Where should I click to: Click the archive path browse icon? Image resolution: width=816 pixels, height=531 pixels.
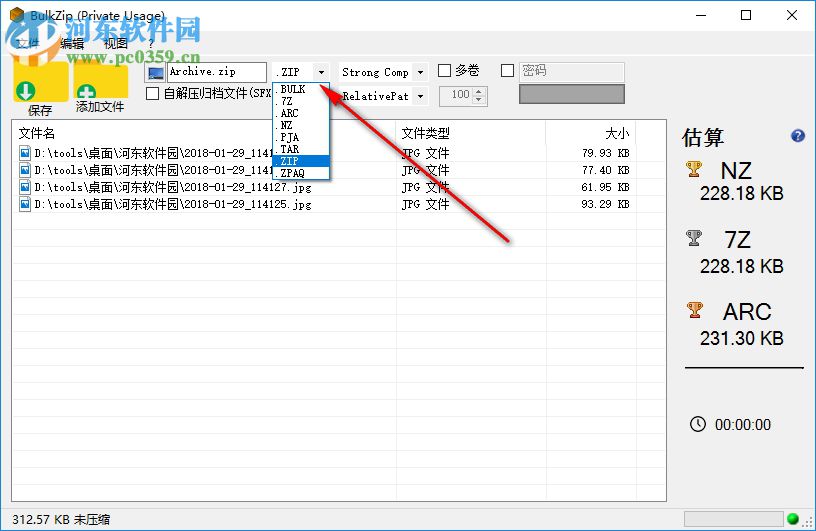point(156,73)
